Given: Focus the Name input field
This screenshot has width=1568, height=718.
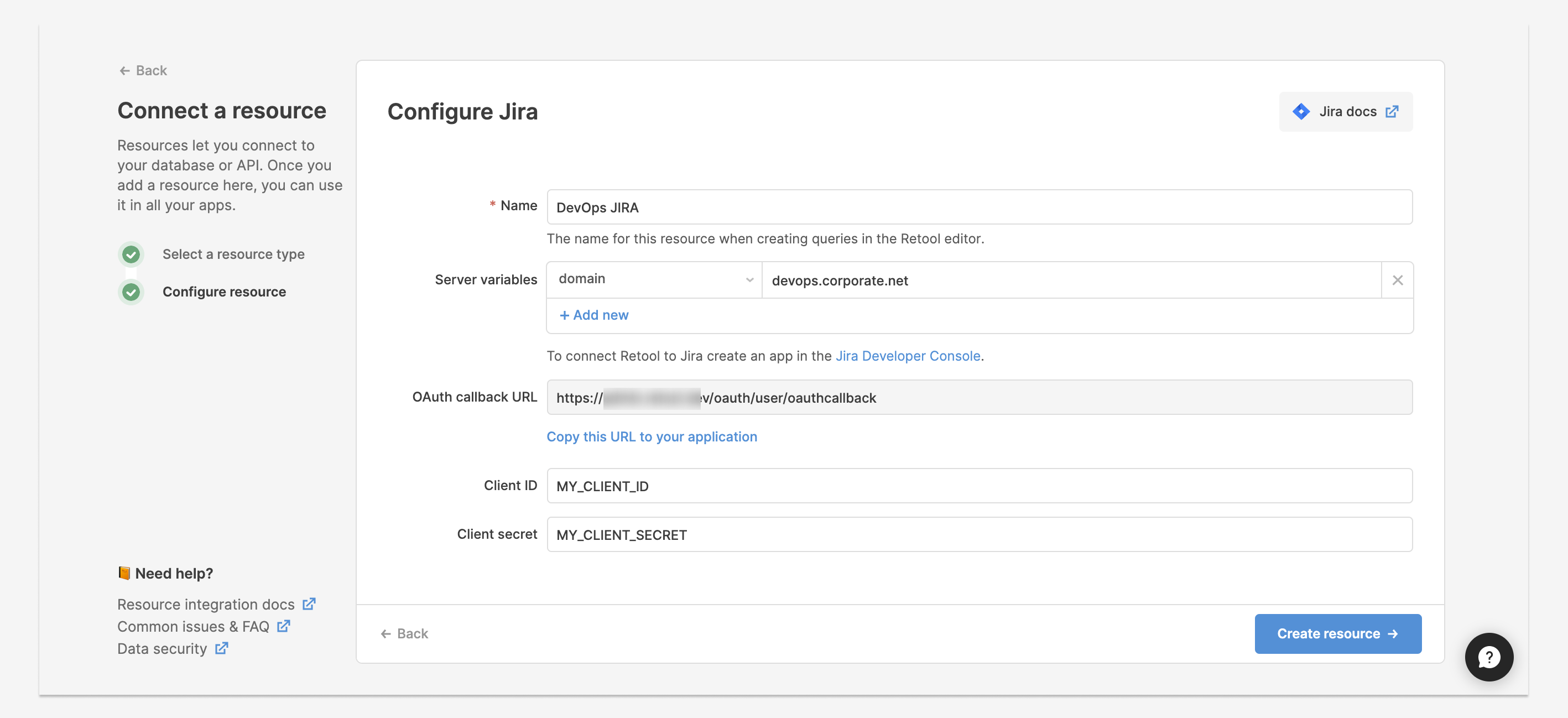Looking at the screenshot, I should pyautogui.click(x=980, y=207).
